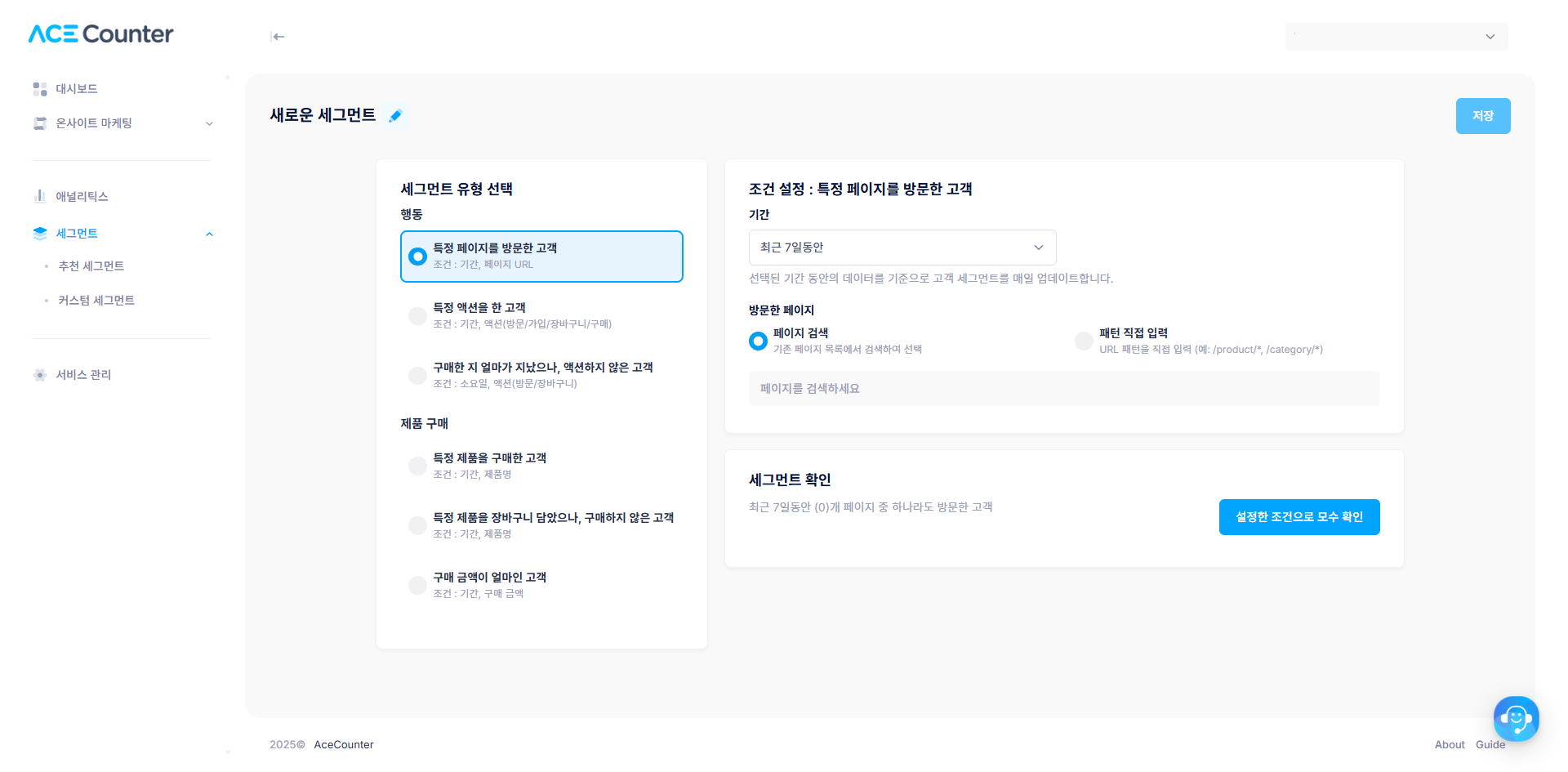The height and width of the screenshot is (772, 1568).
Task: Go to 커스텀 세그먼트 submenu item
Action: point(96,301)
